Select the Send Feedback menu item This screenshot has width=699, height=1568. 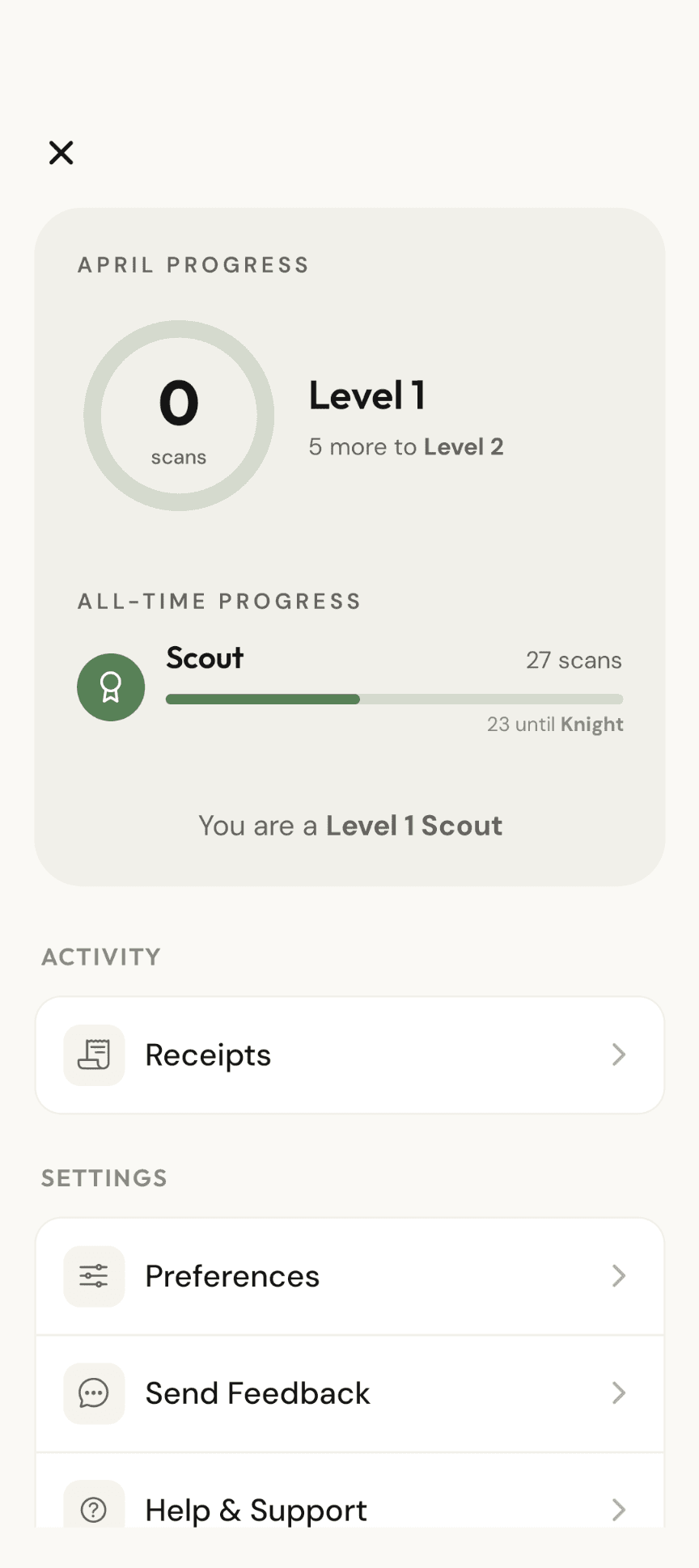257,1393
